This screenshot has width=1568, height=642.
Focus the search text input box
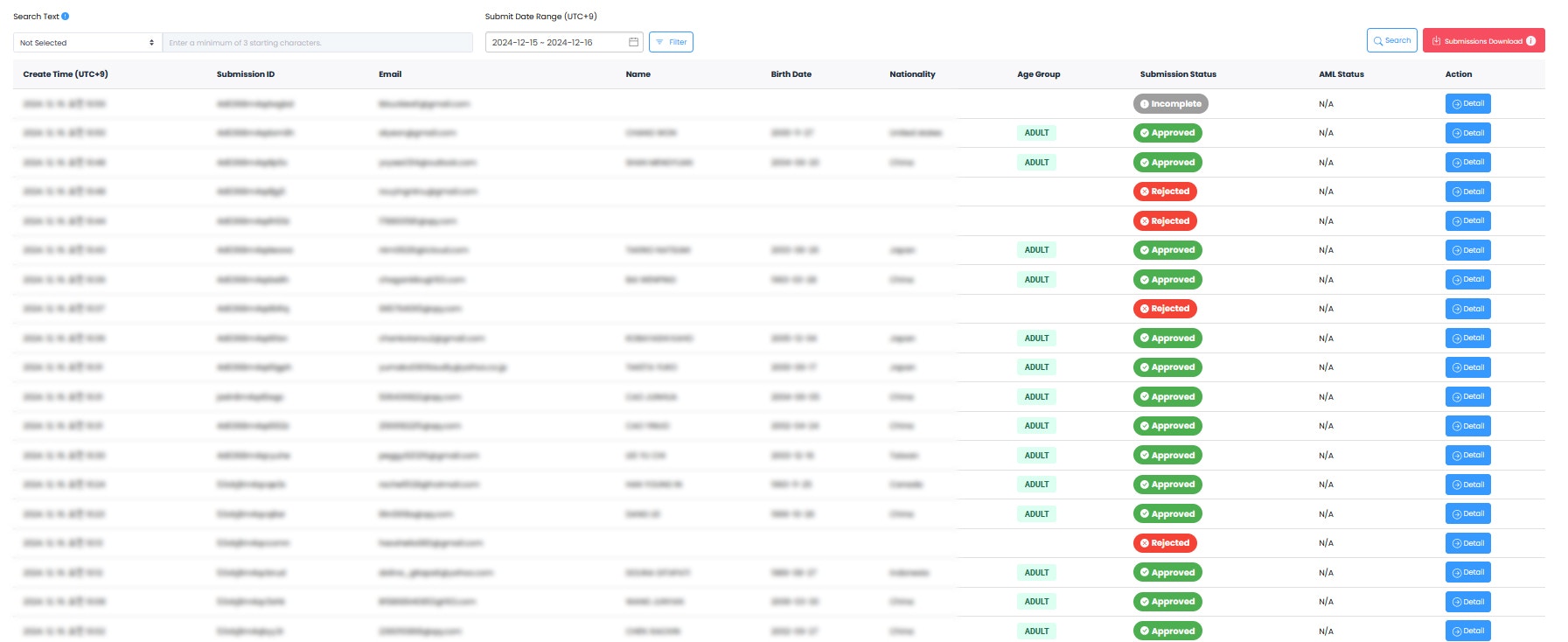point(317,42)
